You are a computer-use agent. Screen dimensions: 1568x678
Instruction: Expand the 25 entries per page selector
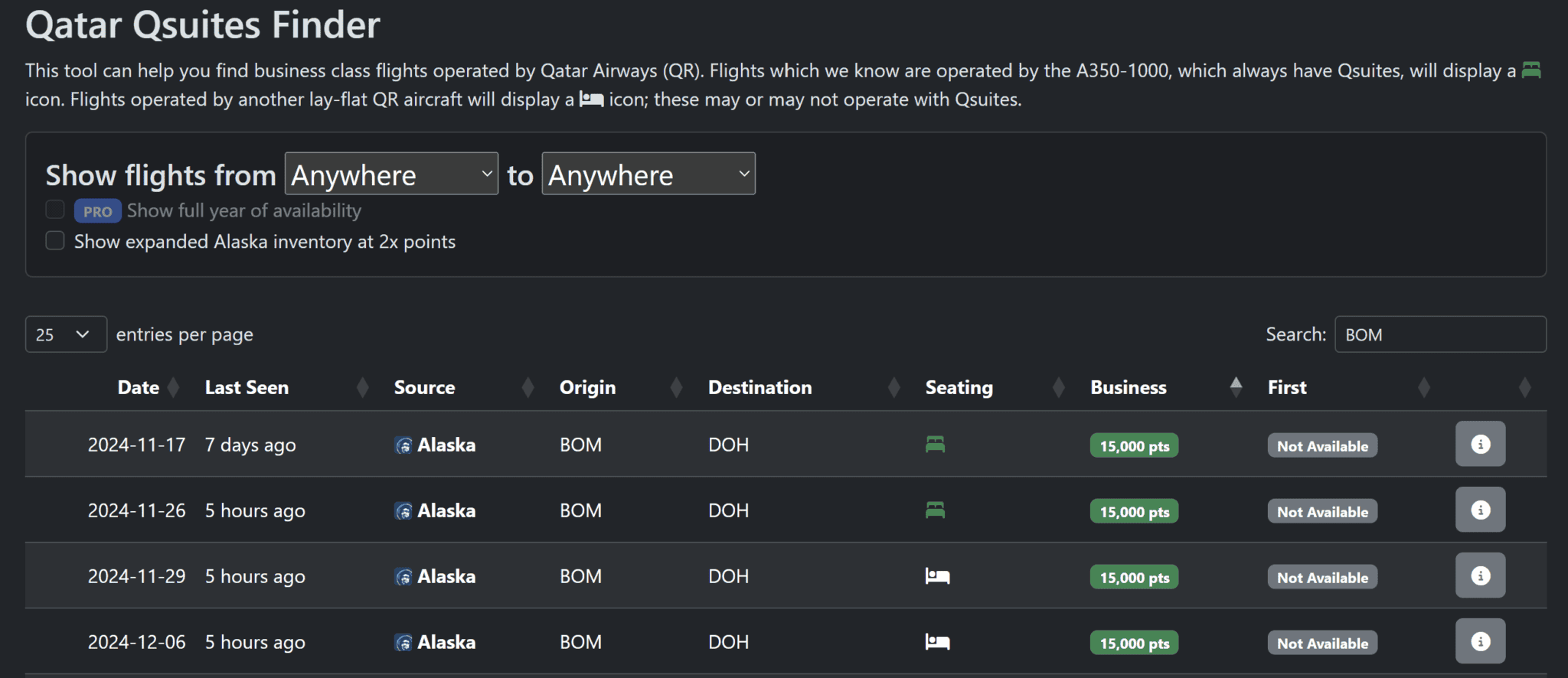(66, 334)
